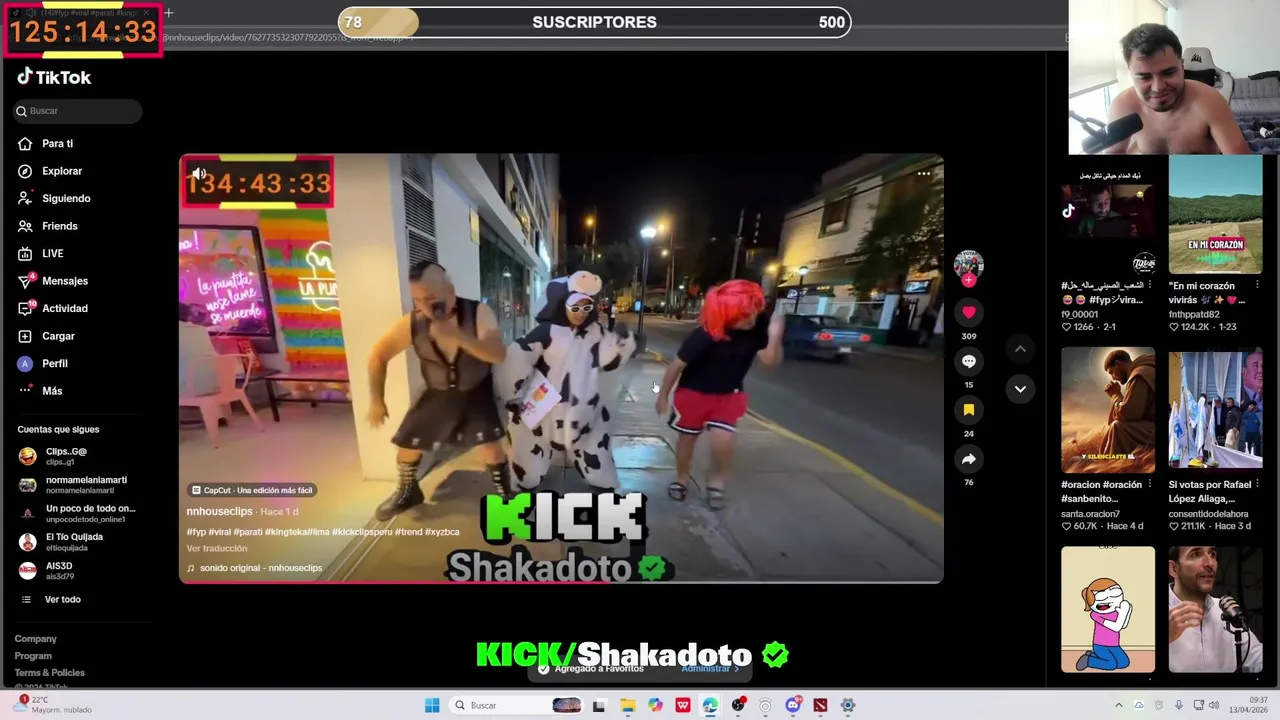Open the man with microphone thumbnail
This screenshot has height=720, width=1280.
1215,609
